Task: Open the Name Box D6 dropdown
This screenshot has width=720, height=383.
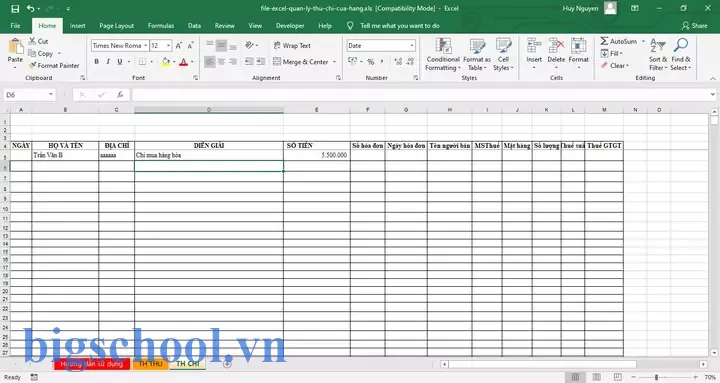Action: click(x=51, y=95)
